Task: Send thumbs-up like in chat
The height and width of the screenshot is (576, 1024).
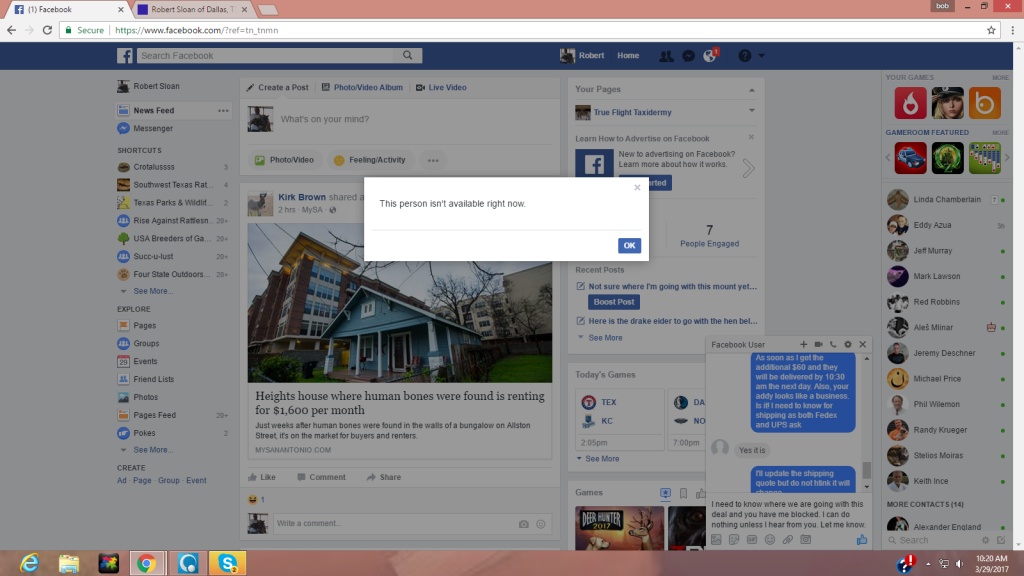Action: tap(862, 539)
